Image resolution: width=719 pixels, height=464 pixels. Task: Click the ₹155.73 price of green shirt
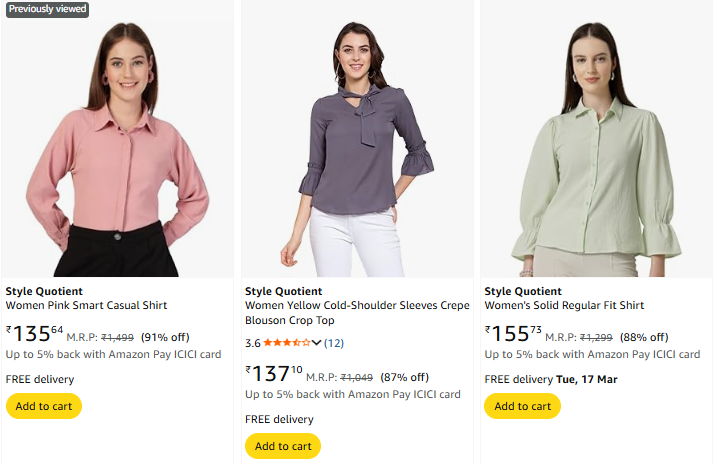pyautogui.click(x=513, y=333)
